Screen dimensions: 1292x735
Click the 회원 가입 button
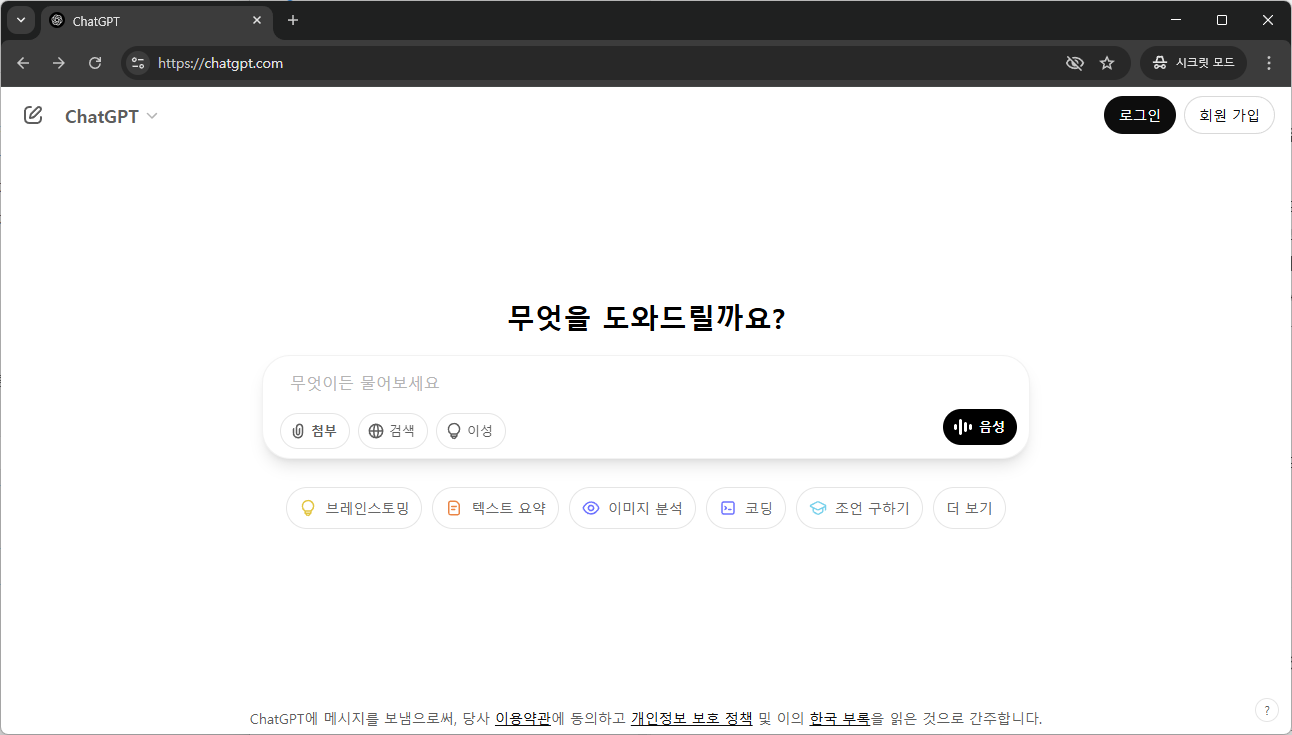click(1229, 115)
